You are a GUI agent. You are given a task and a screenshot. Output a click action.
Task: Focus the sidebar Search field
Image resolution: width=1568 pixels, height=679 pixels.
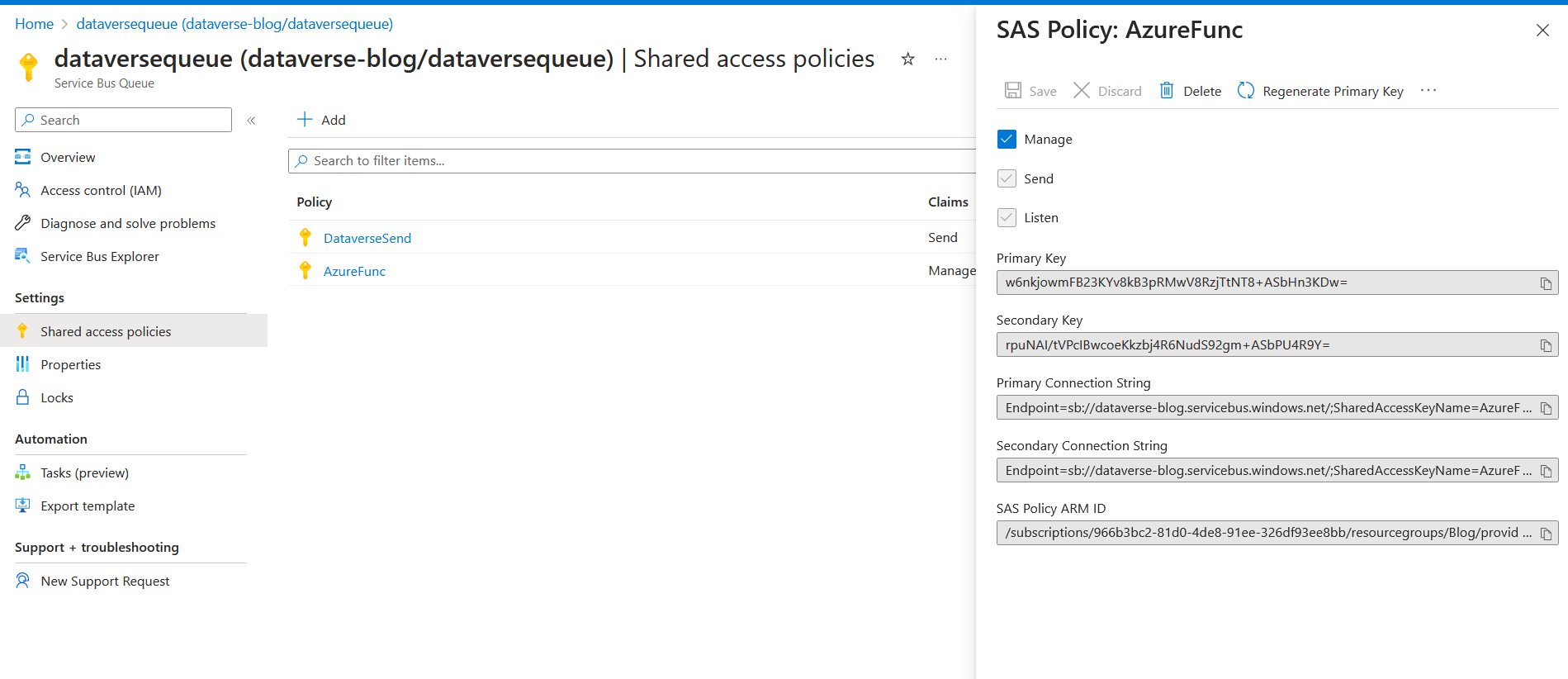click(x=123, y=120)
